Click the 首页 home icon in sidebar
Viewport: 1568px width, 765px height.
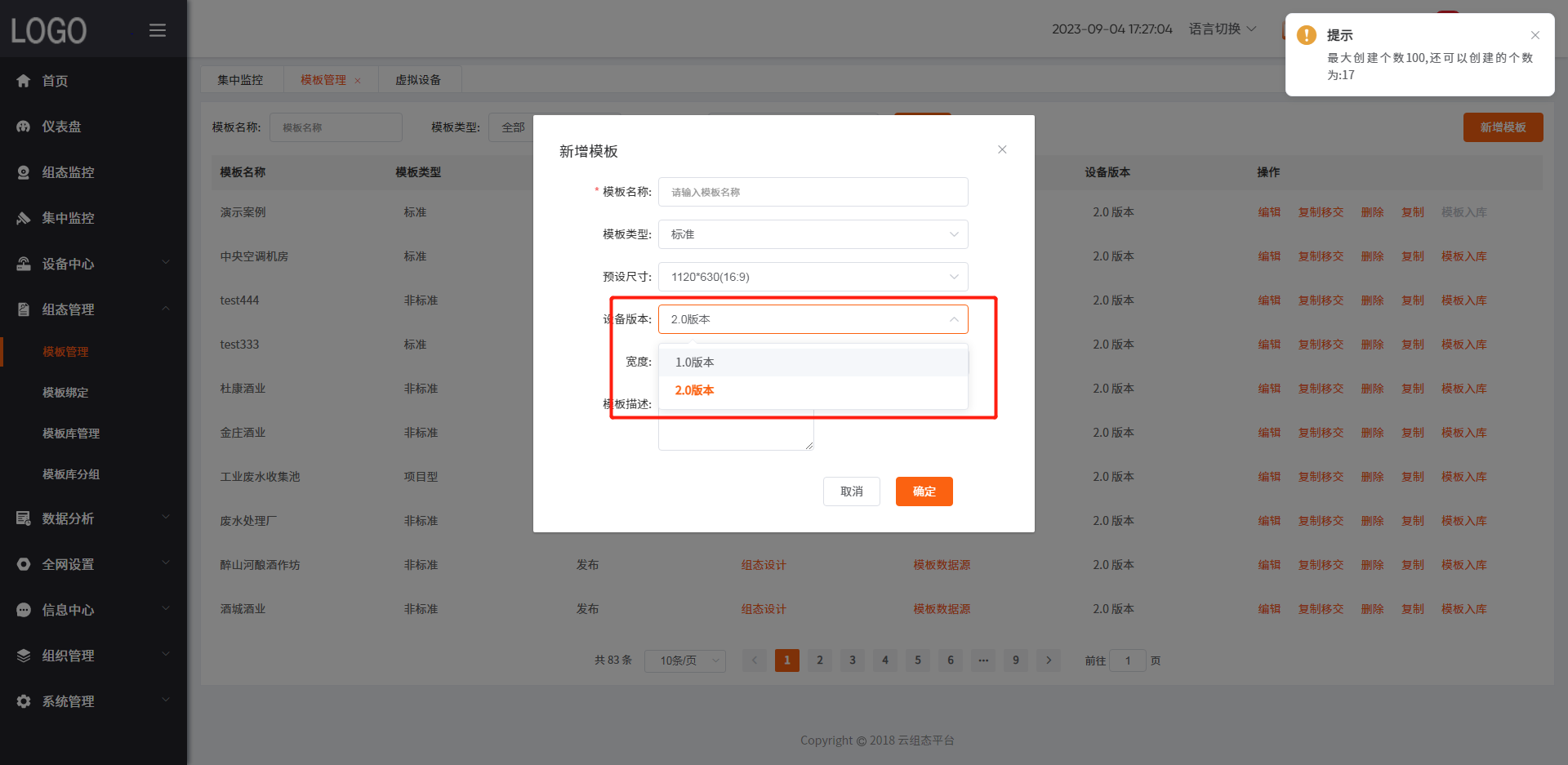(x=24, y=81)
